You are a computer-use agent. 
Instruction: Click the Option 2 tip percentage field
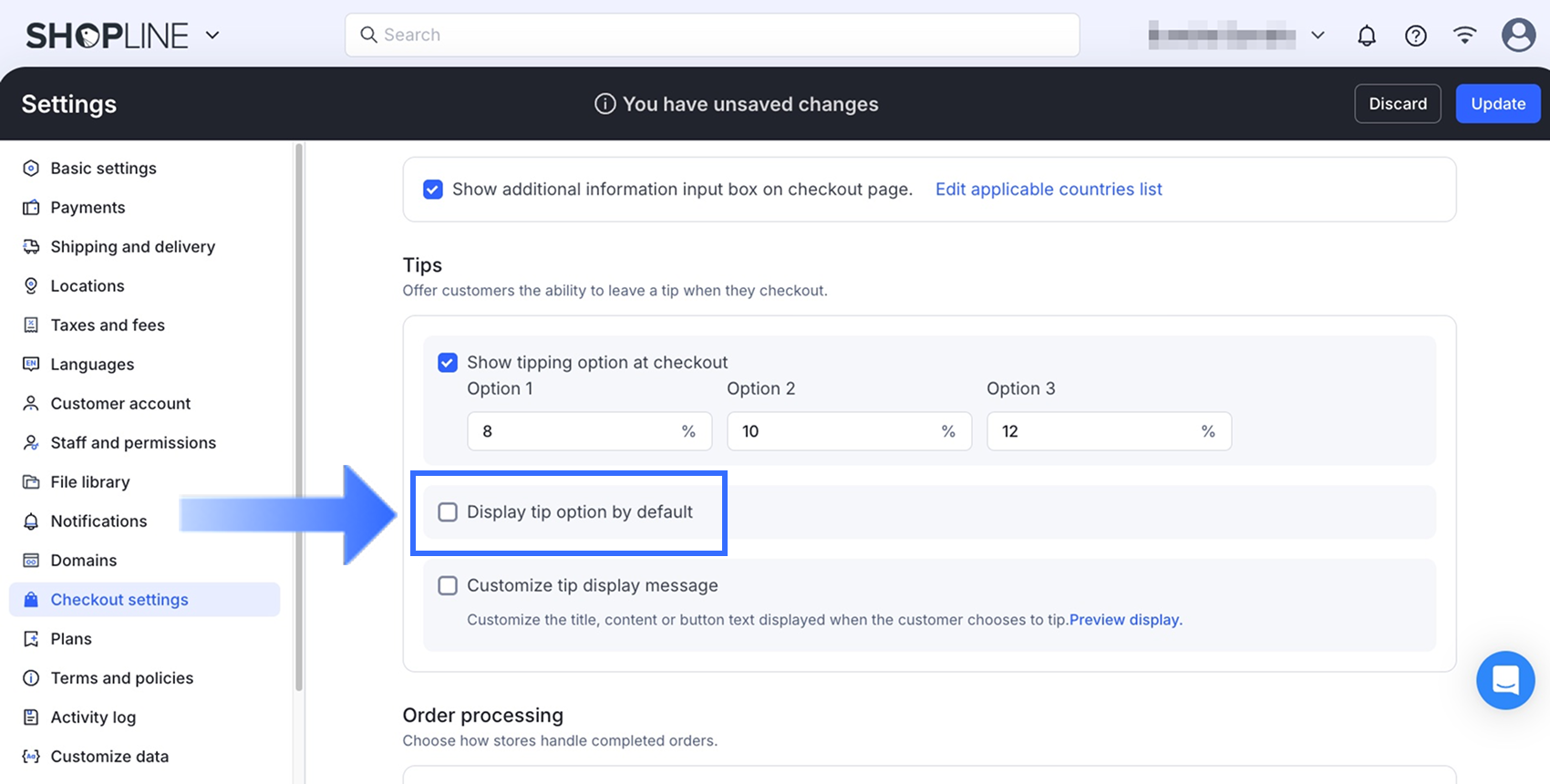834,431
